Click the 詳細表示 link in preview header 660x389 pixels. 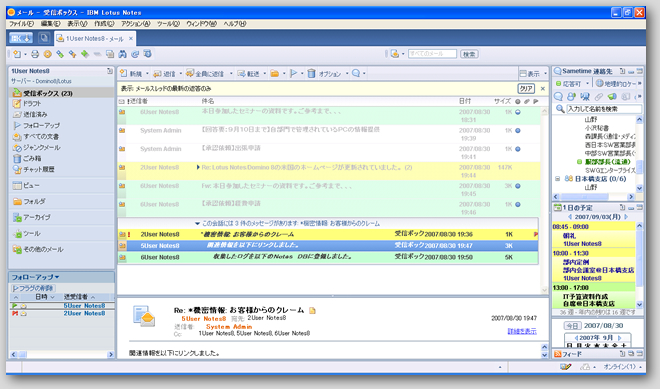click(522, 331)
